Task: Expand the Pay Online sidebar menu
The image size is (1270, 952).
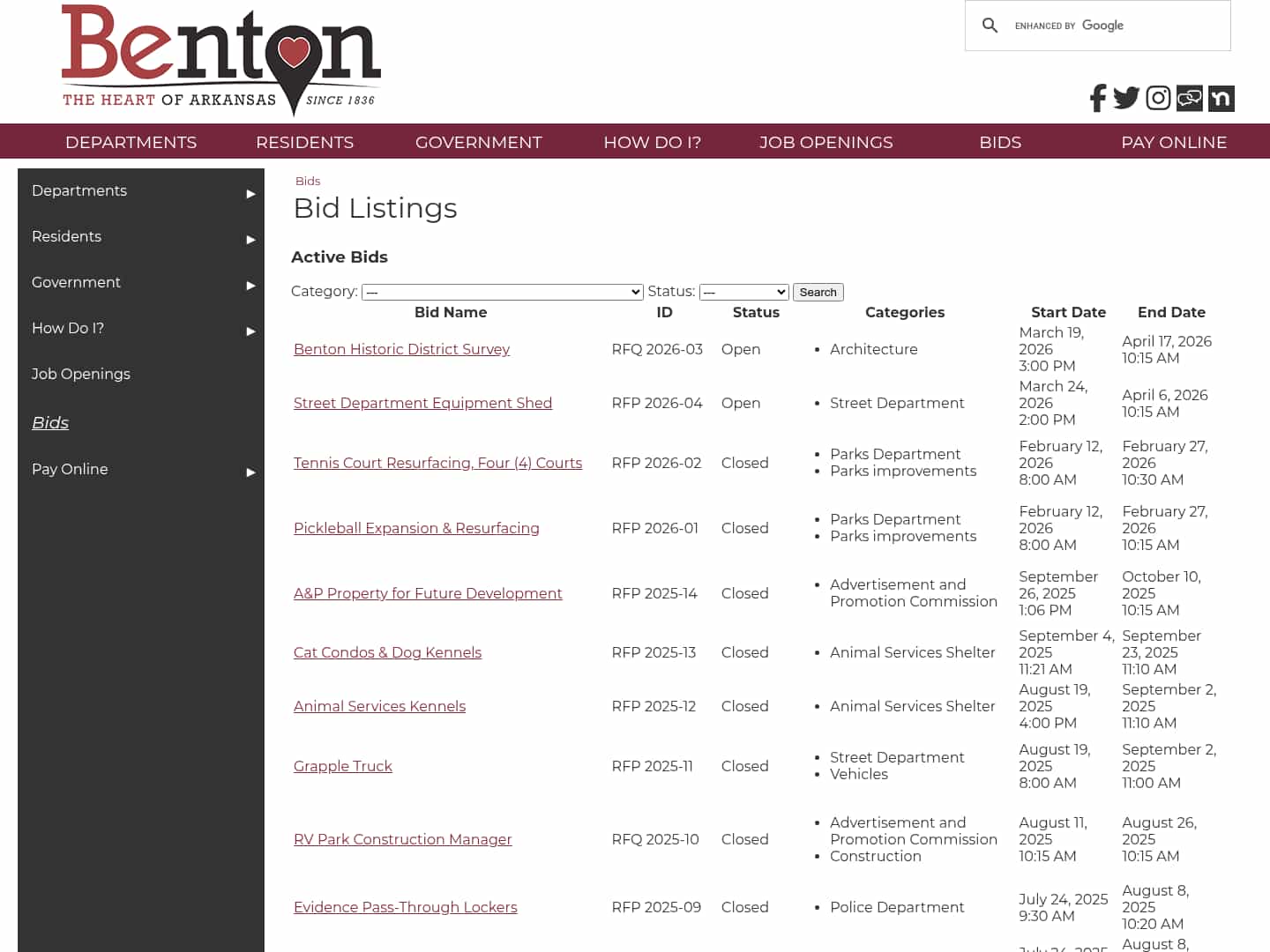Action: [x=250, y=472]
